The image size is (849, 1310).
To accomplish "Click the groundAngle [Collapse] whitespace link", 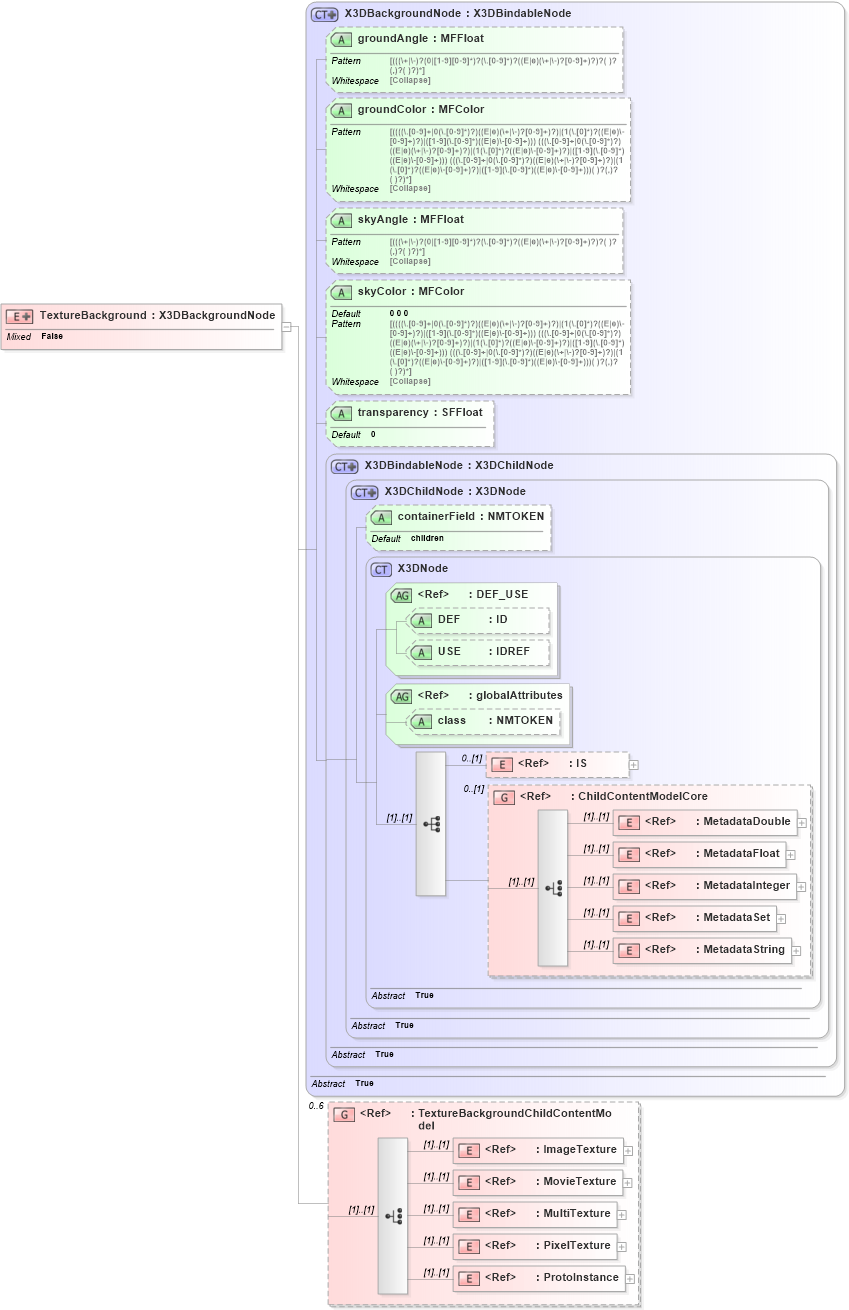I will pyautogui.click(x=410, y=80).
